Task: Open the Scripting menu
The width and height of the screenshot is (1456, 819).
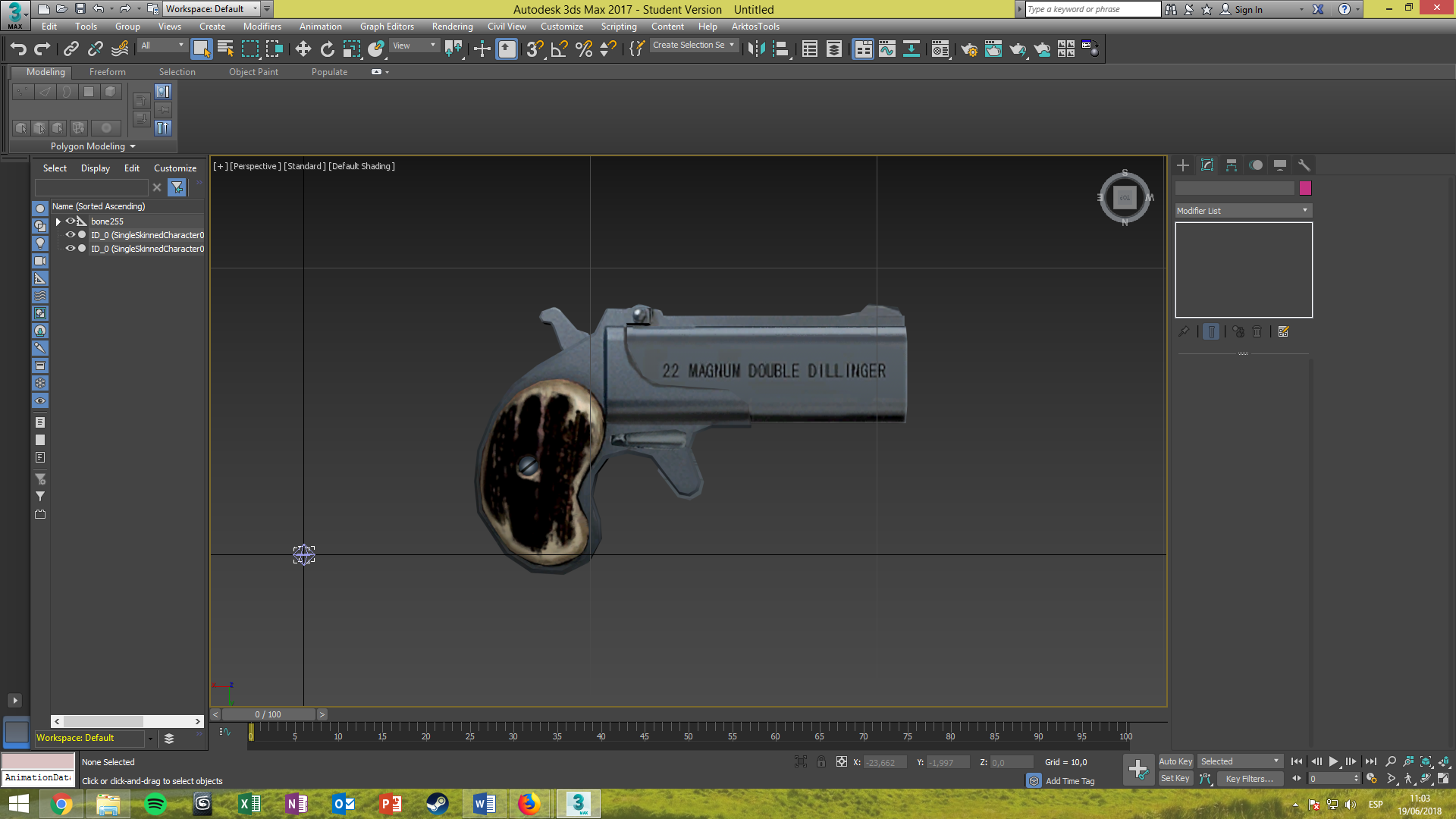Action: tap(619, 27)
